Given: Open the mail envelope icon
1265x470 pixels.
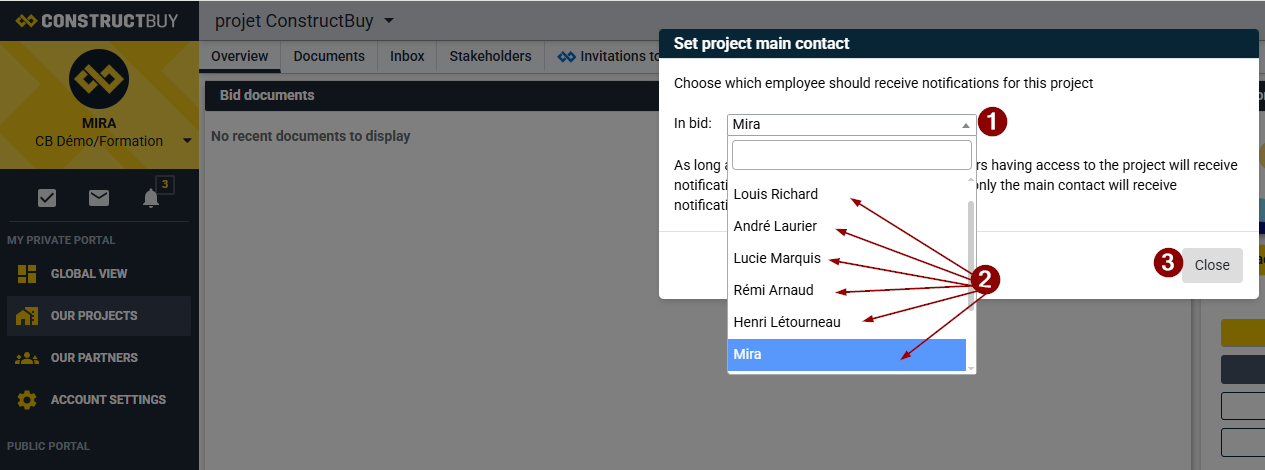Looking at the screenshot, I should click(99, 198).
